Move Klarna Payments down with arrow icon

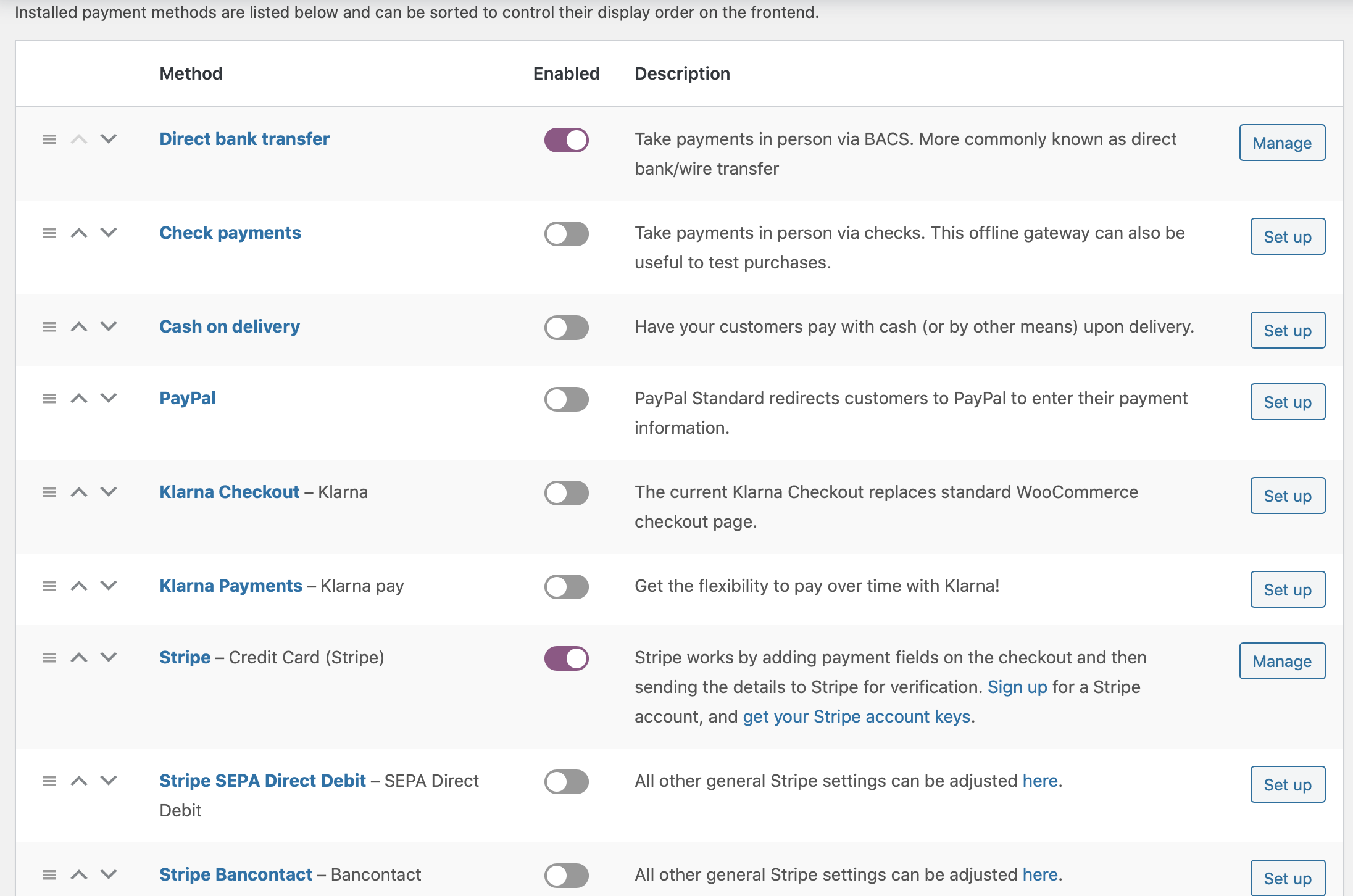pyautogui.click(x=108, y=586)
